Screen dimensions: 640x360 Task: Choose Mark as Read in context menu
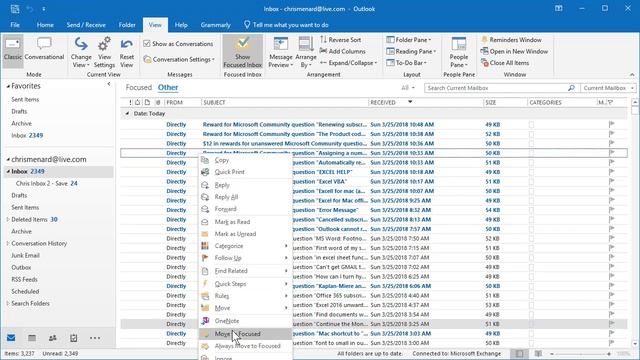pyautogui.click(x=245, y=222)
